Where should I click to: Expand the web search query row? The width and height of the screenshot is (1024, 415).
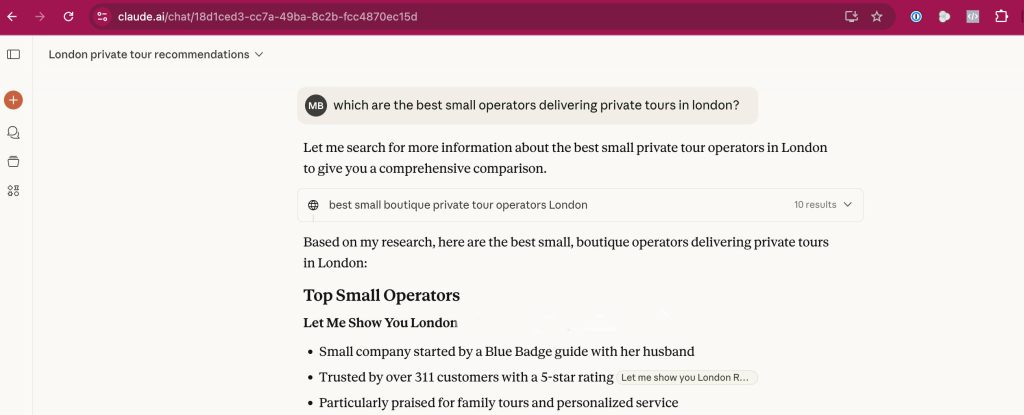coord(458,205)
